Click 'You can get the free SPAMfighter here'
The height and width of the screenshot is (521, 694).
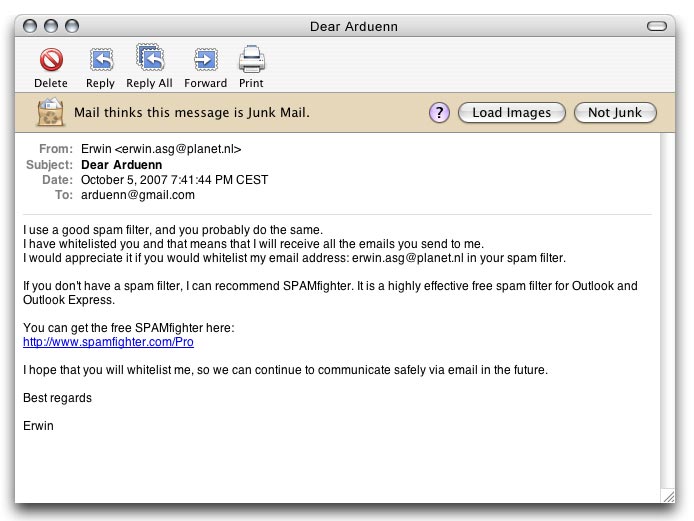pos(129,328)
